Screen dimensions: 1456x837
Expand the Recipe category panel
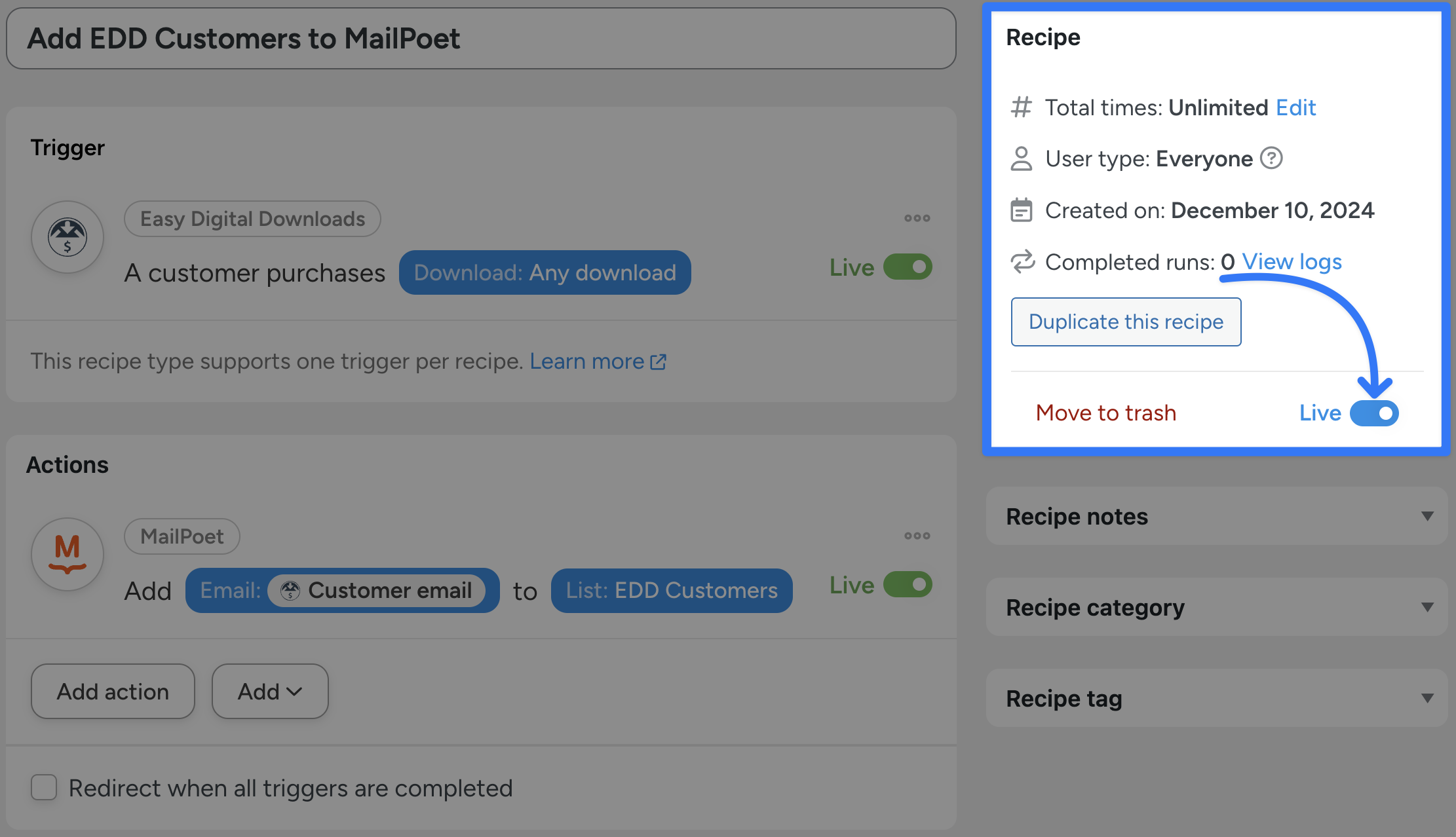pos(1427,607)
